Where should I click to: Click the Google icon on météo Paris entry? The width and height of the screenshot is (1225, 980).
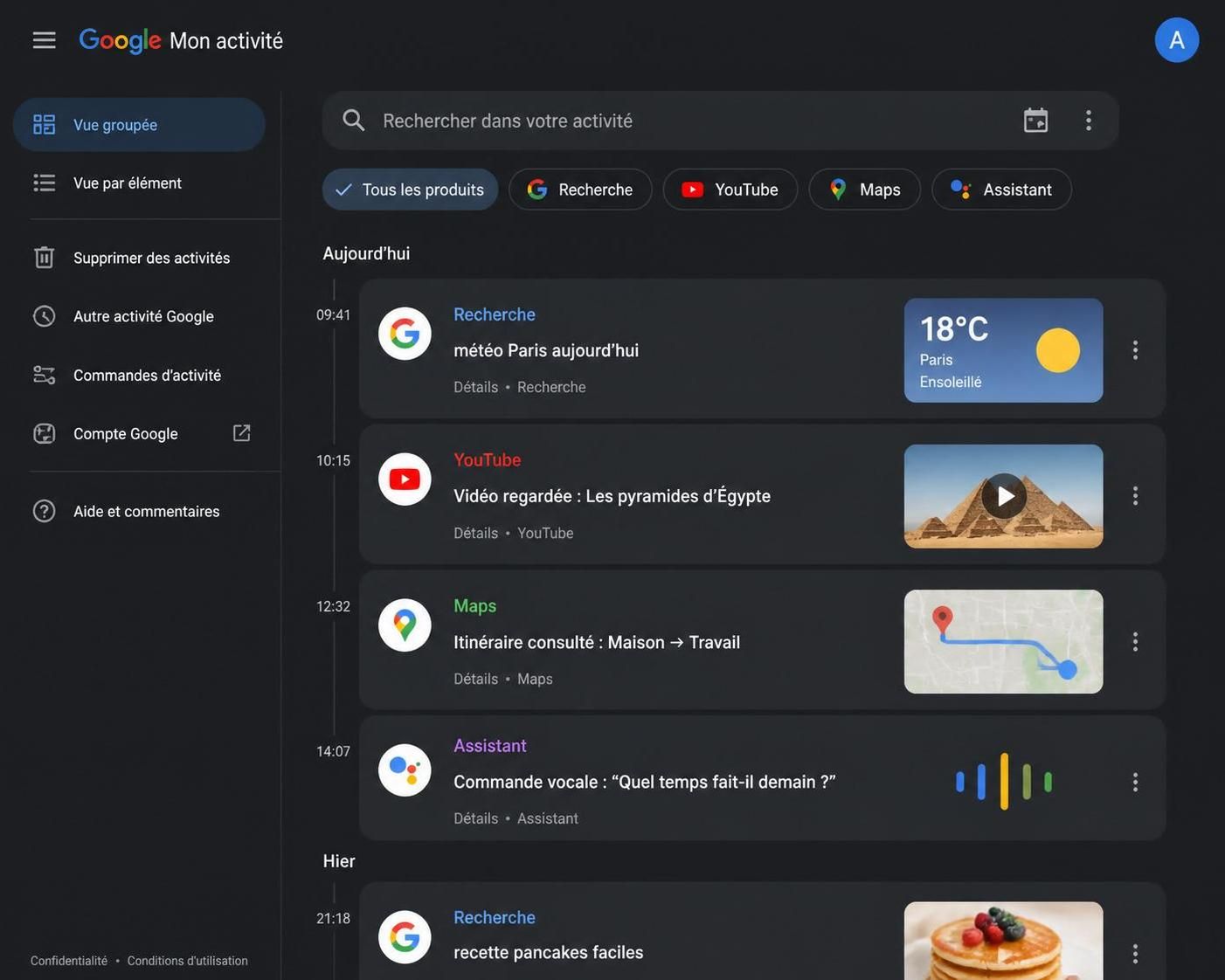point(405,333)
